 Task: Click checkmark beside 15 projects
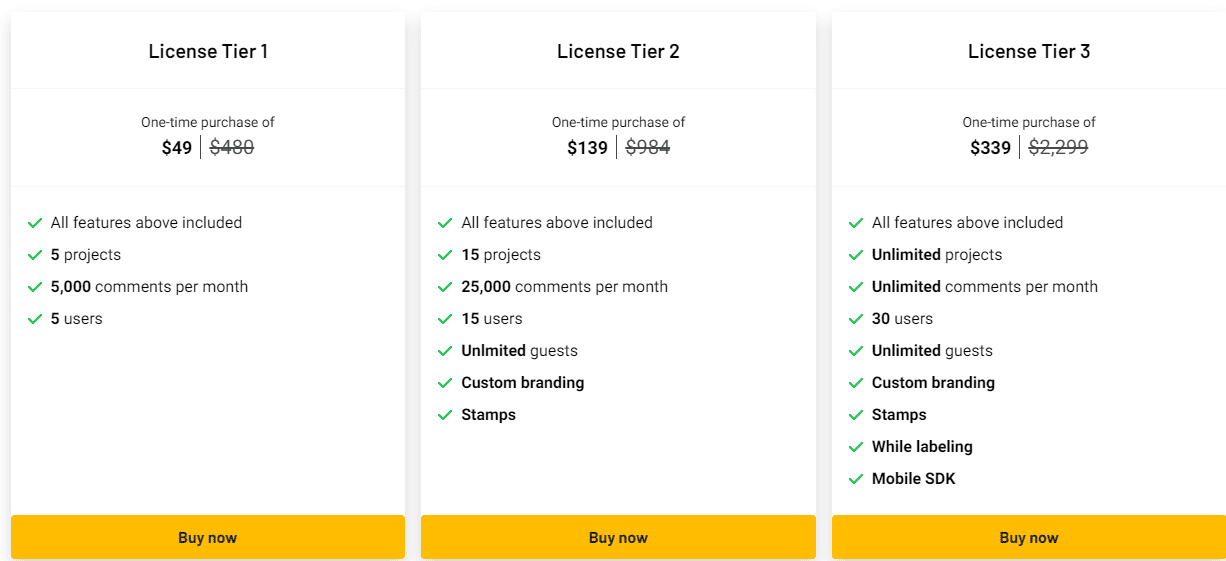(x=445, y=255)
